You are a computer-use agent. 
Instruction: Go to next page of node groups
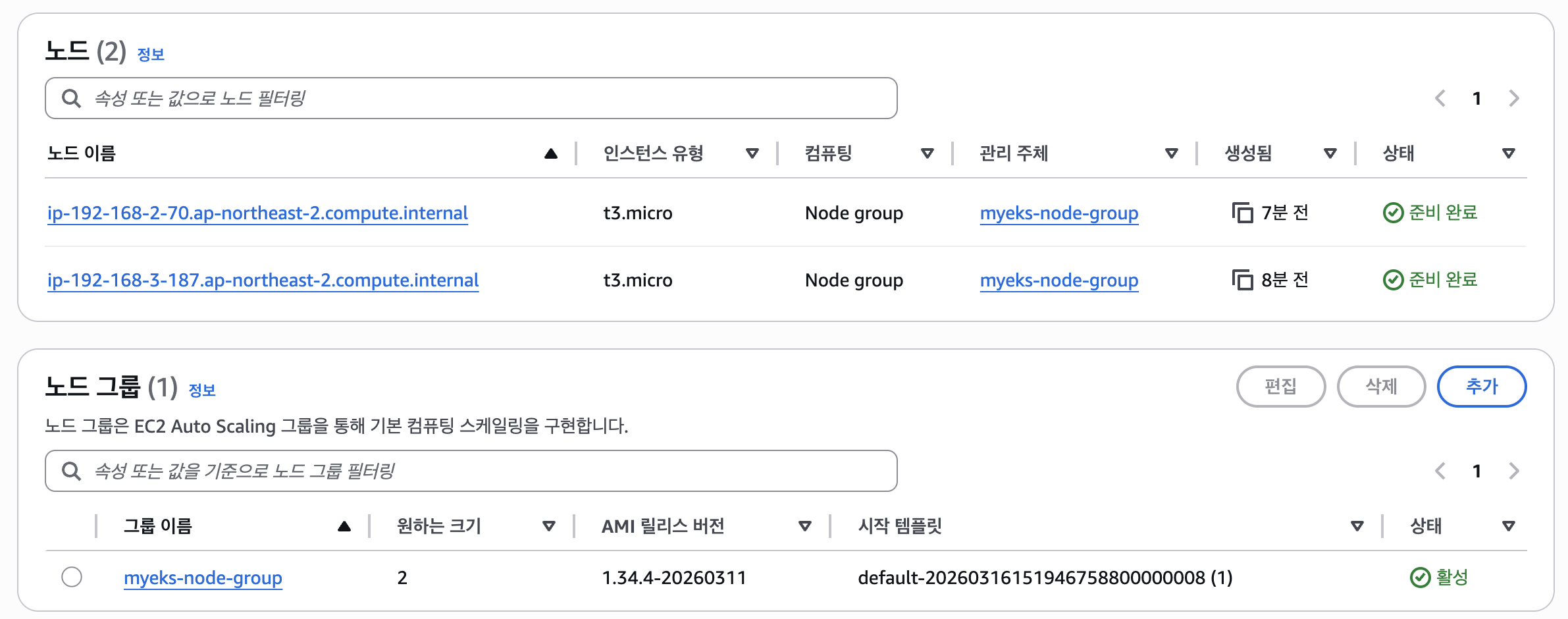click(x=1514, y=471)
